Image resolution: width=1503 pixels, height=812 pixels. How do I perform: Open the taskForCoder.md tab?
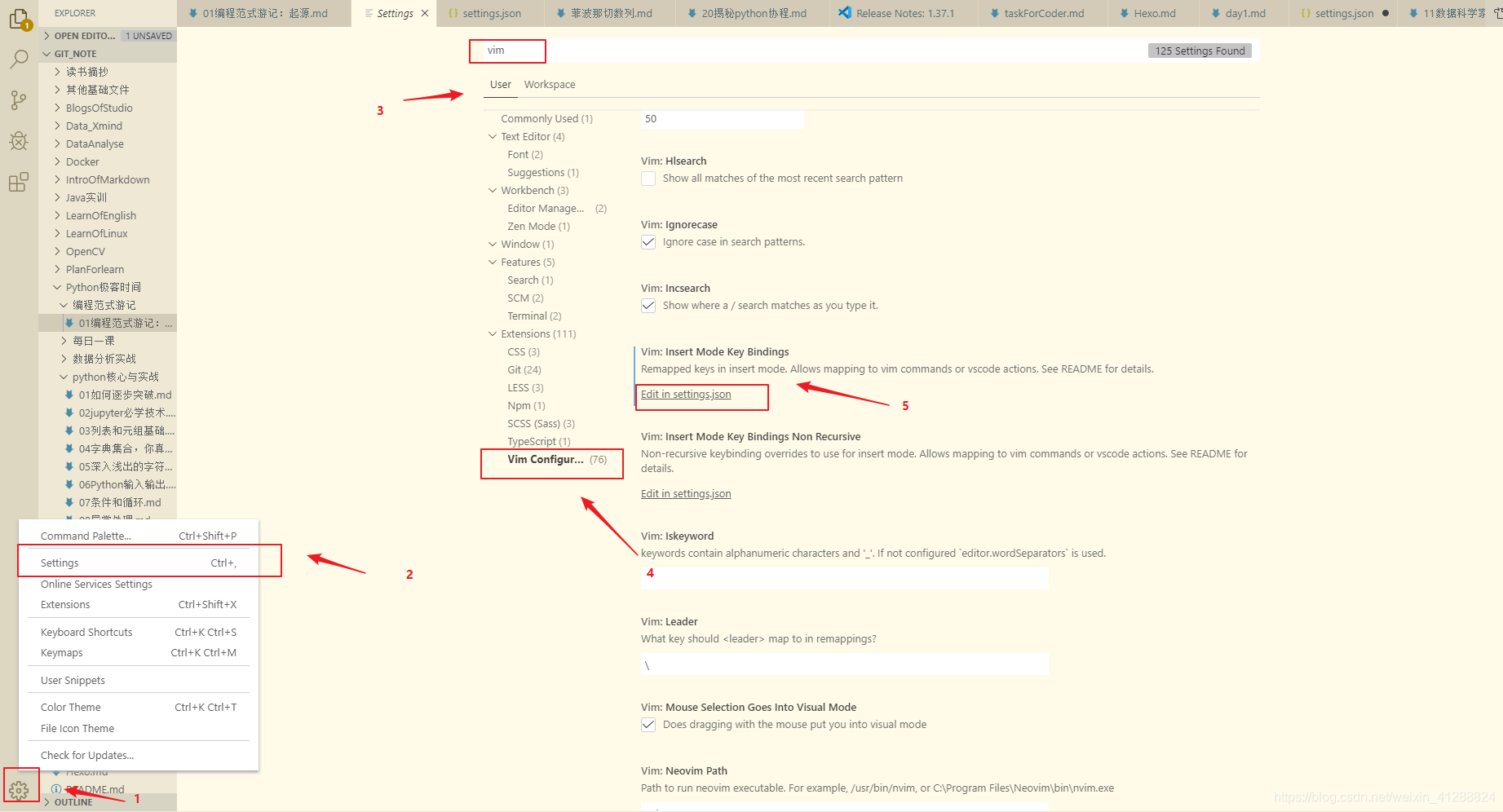[x=1043, y=13]
